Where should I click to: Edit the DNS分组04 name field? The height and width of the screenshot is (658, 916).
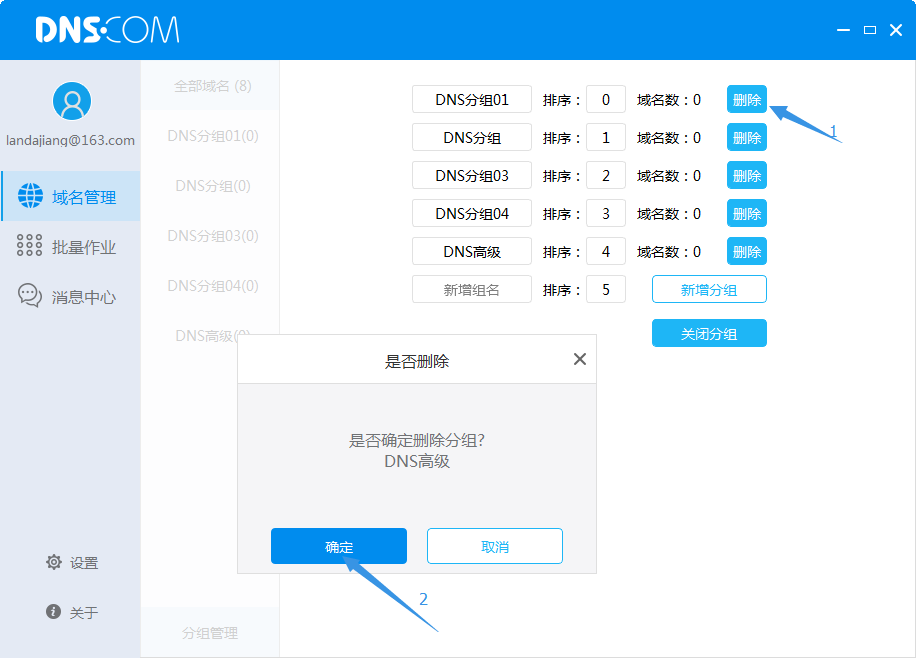[x=472, y=214]
